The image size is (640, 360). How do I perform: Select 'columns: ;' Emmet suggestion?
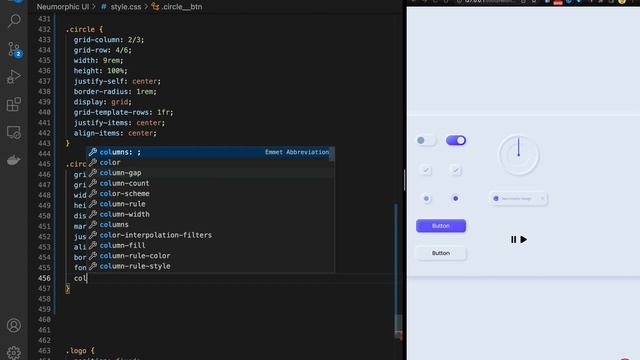point(210,152)
